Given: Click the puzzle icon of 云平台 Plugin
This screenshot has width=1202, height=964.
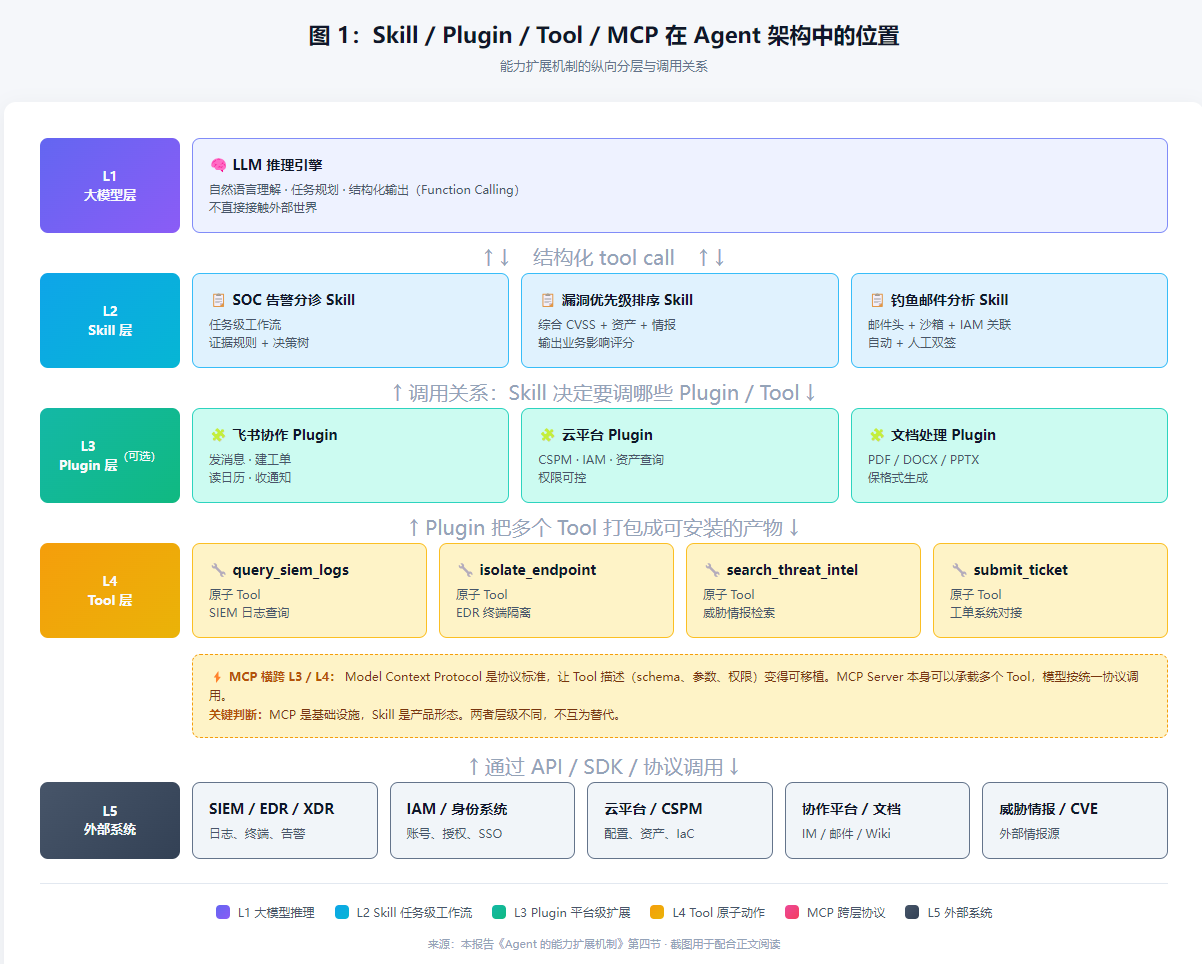Looking at the screenshot, I should click(547, 435).
